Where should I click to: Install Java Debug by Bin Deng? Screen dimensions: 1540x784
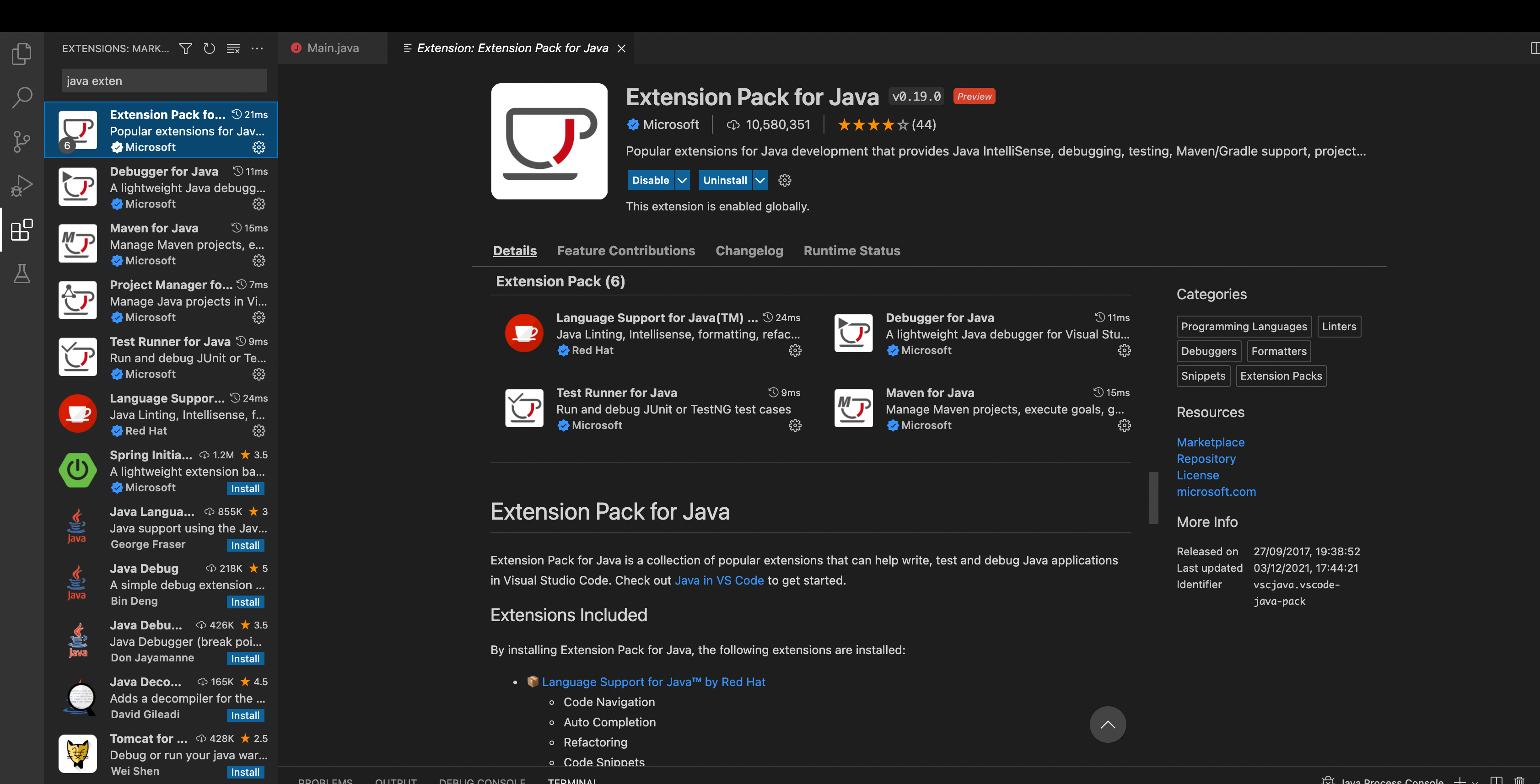pos(245,602)
